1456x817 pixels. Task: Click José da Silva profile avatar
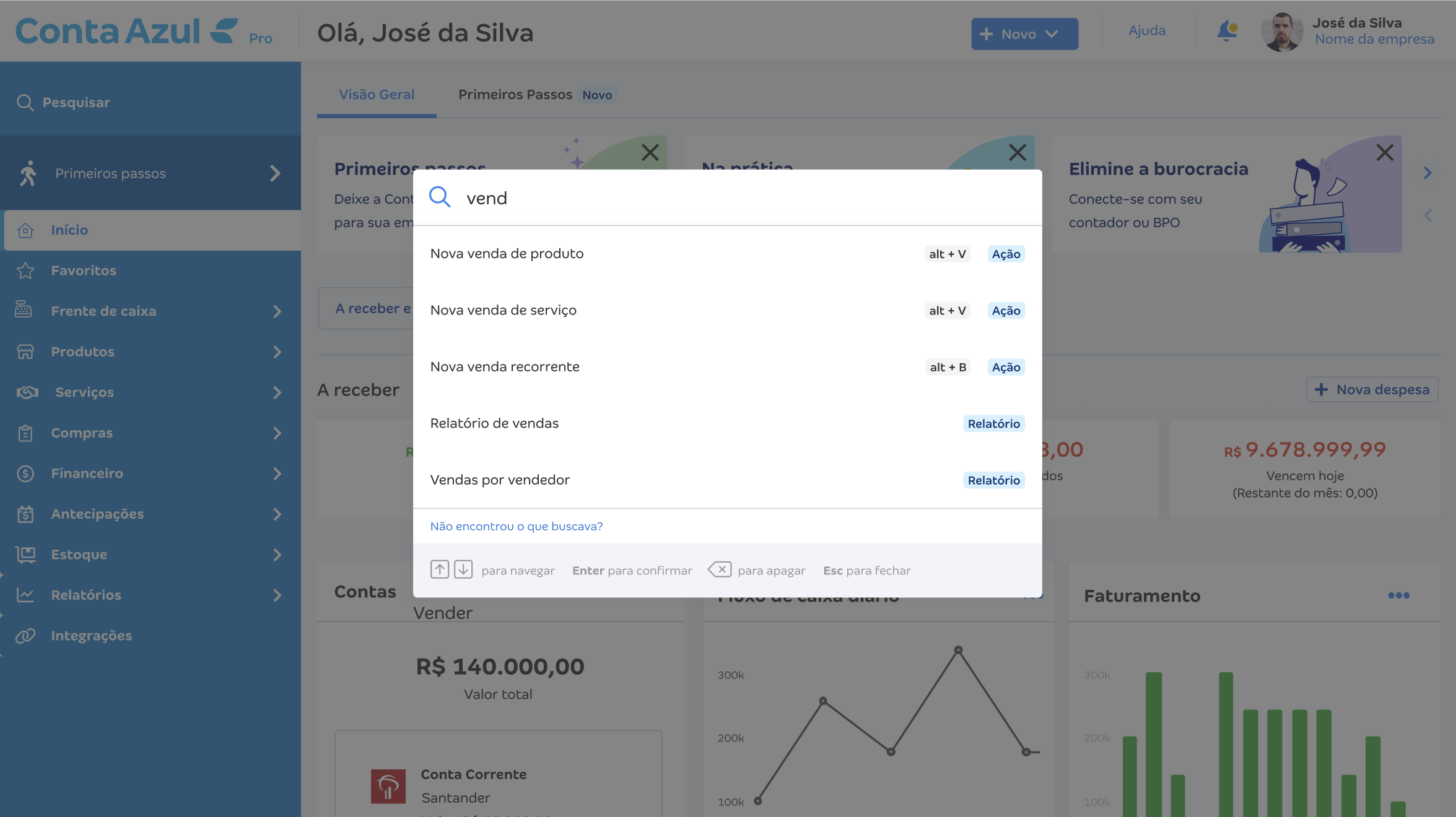tap(1282, 32)
